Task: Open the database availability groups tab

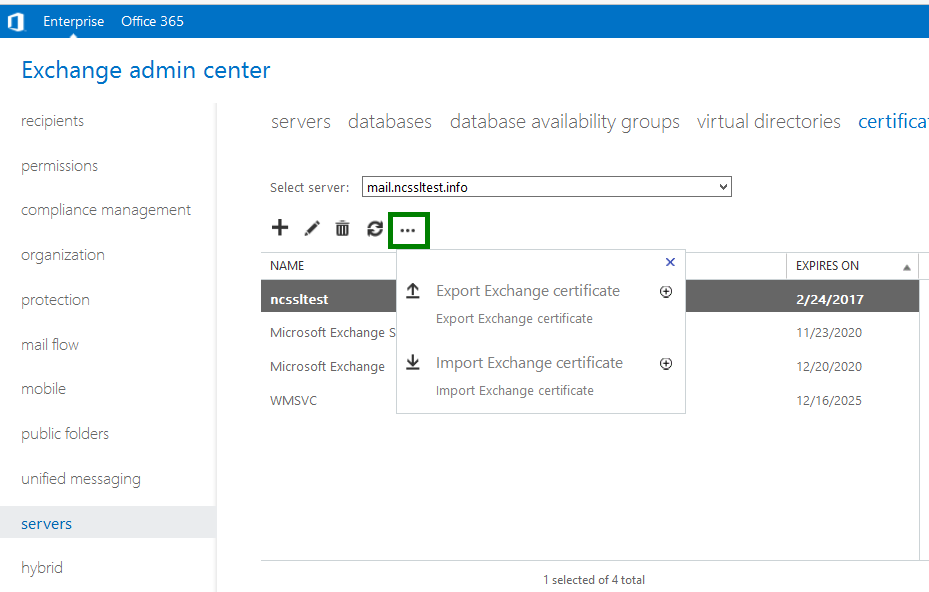Action: click(x=565, y=121)
